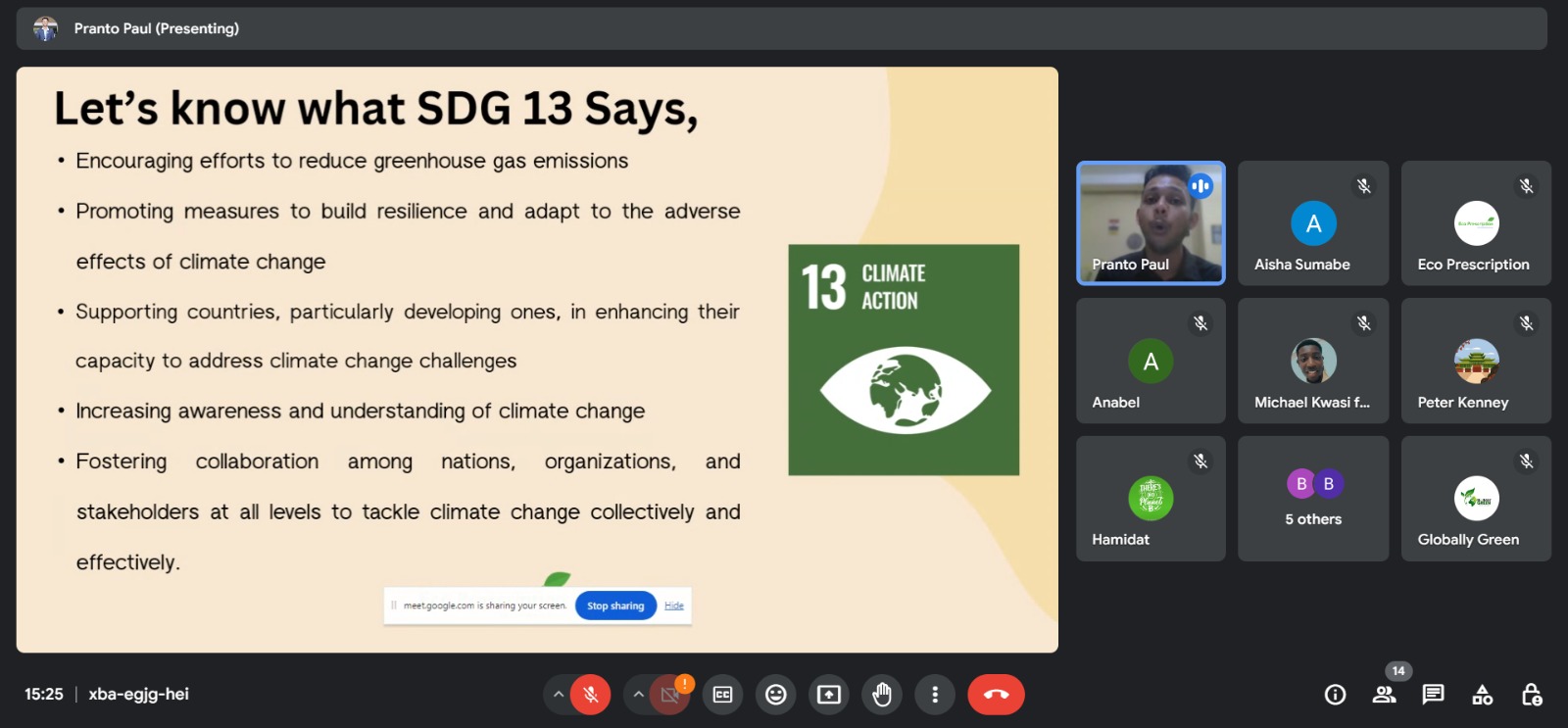Click Peter Kenney's profile avatar

coord(1476,362)
